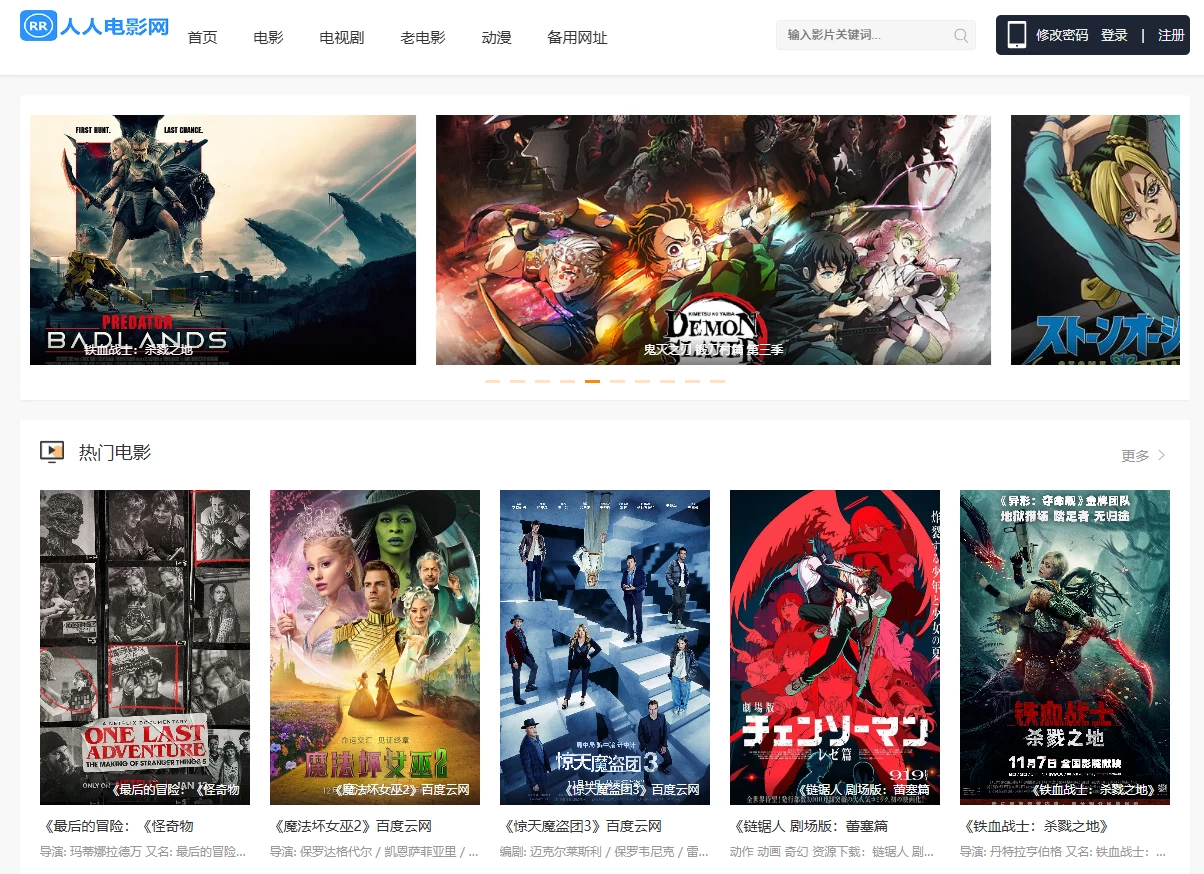Click the 备用网址 link
This screenshot has width=1204, height=874.
click(577, 38)
